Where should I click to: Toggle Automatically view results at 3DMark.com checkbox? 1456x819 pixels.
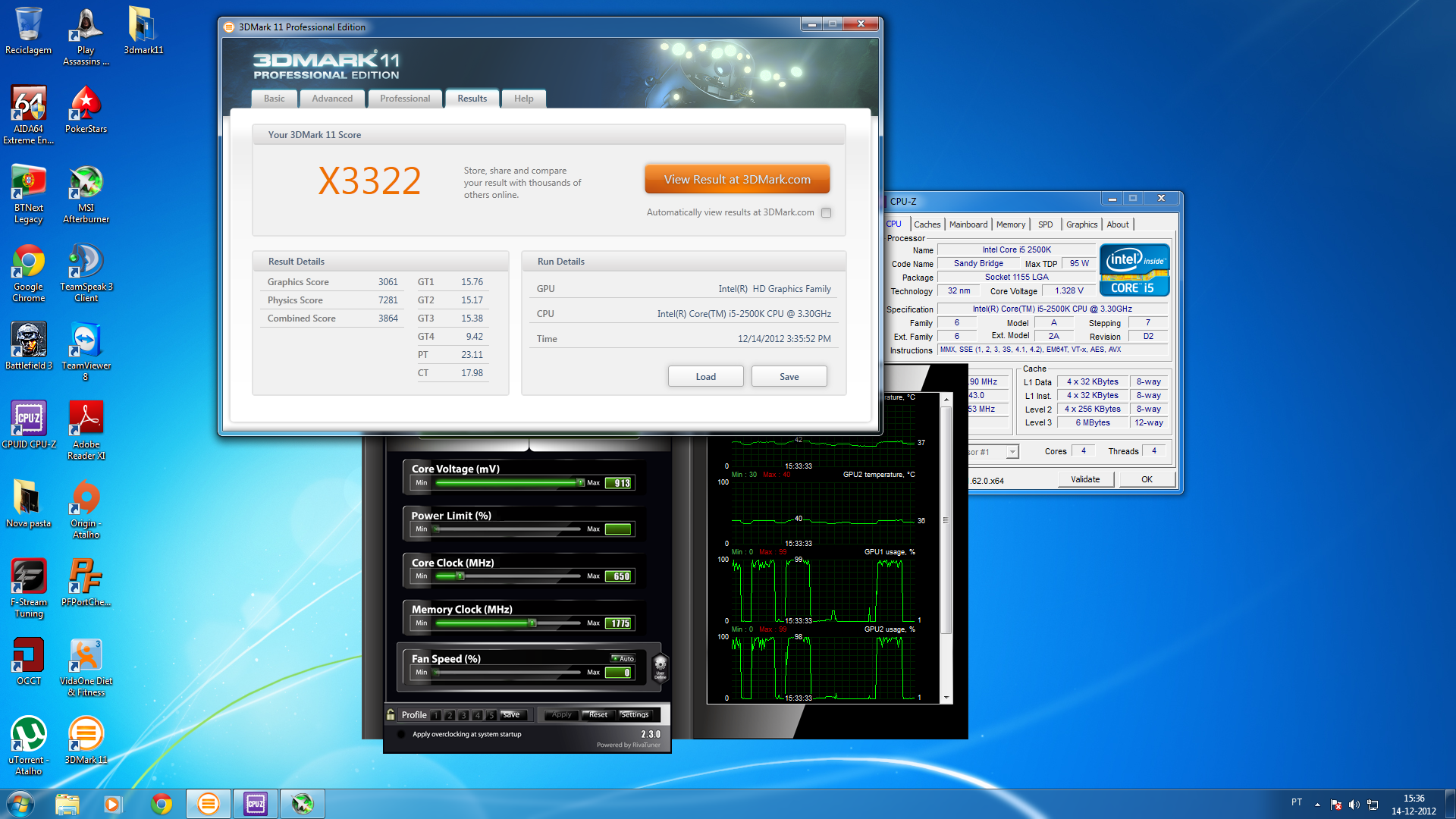tap(827, 213)
